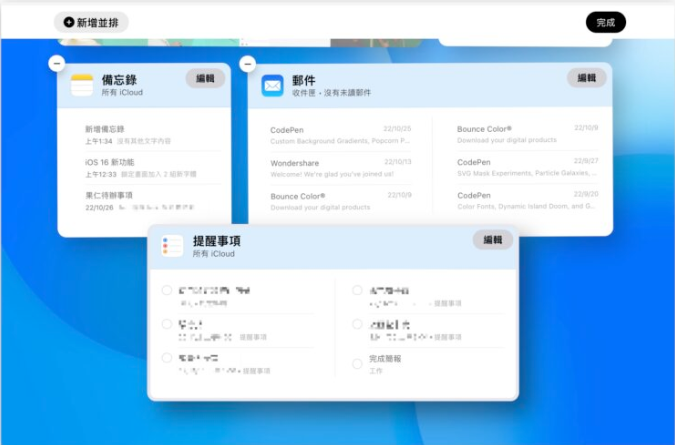Screen dimensions: 675x445
Task: Check the third reminder circle in left column
Action: click(167, 358)
